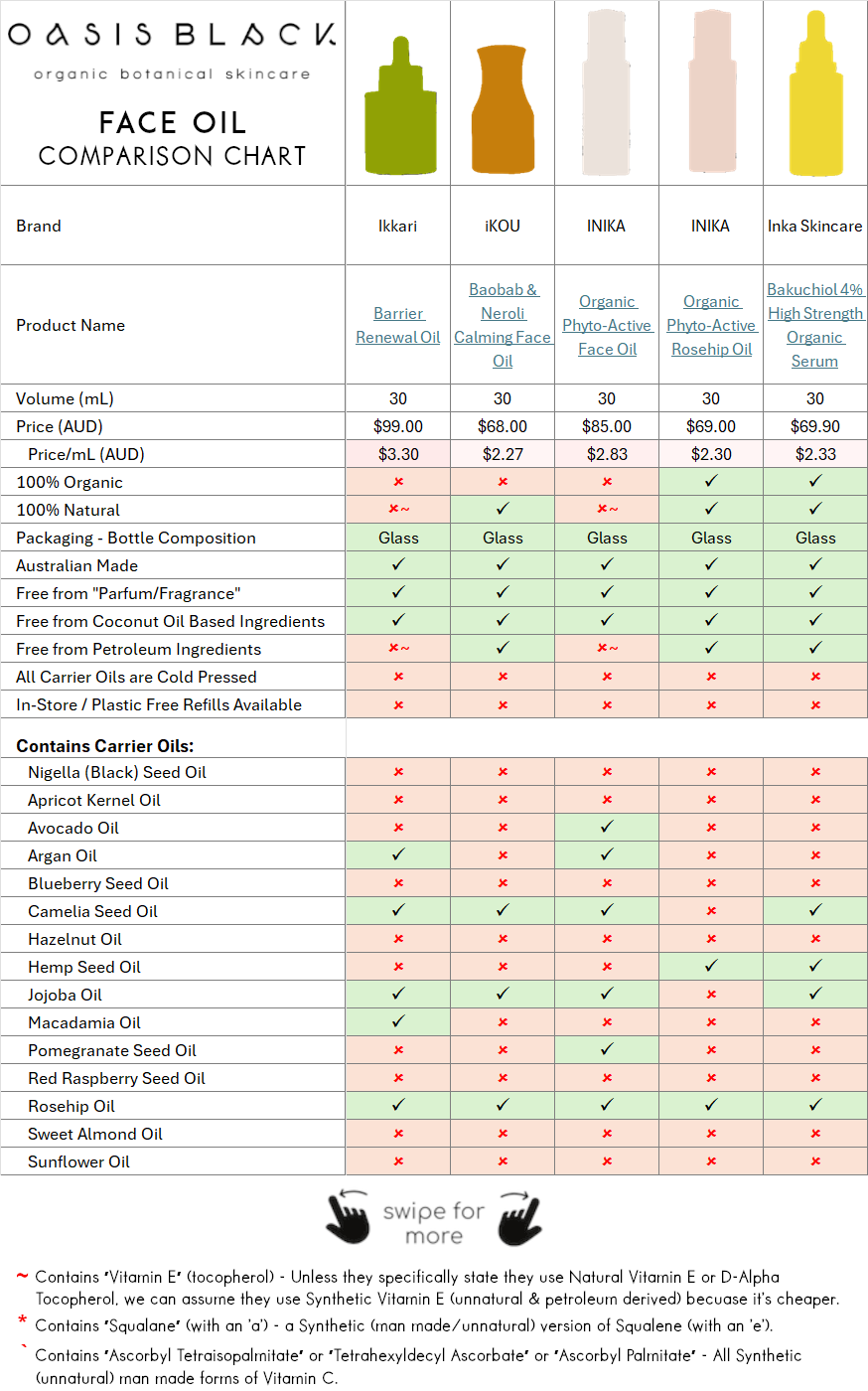This screenshot has width=868, height=1391.
Task: Click the Face Oil Comparison Chart title
Action: (x=173, y=139)
